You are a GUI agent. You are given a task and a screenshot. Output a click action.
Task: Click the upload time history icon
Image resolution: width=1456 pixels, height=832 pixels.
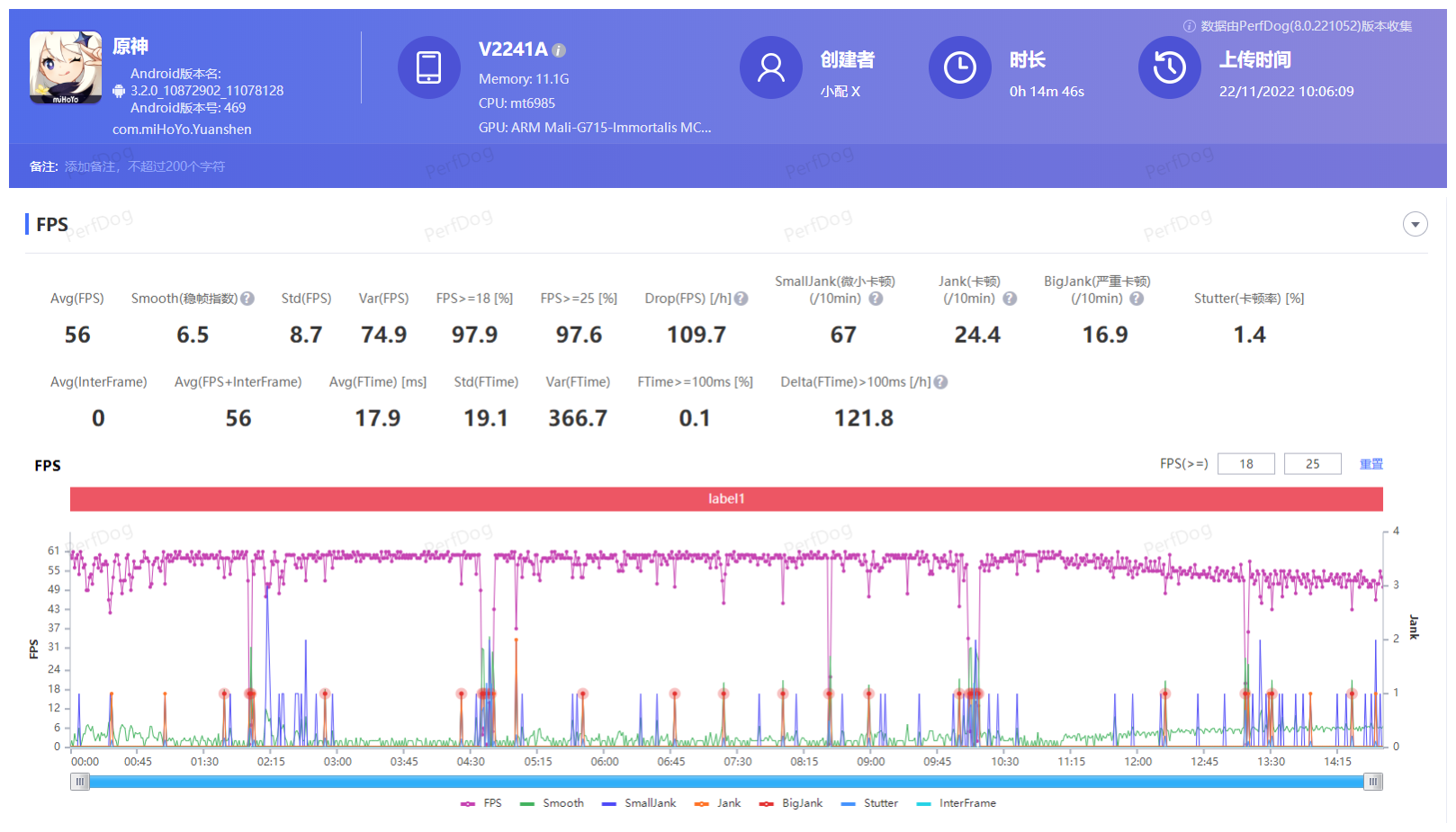pyautogui.click(x=1170, y=67)
